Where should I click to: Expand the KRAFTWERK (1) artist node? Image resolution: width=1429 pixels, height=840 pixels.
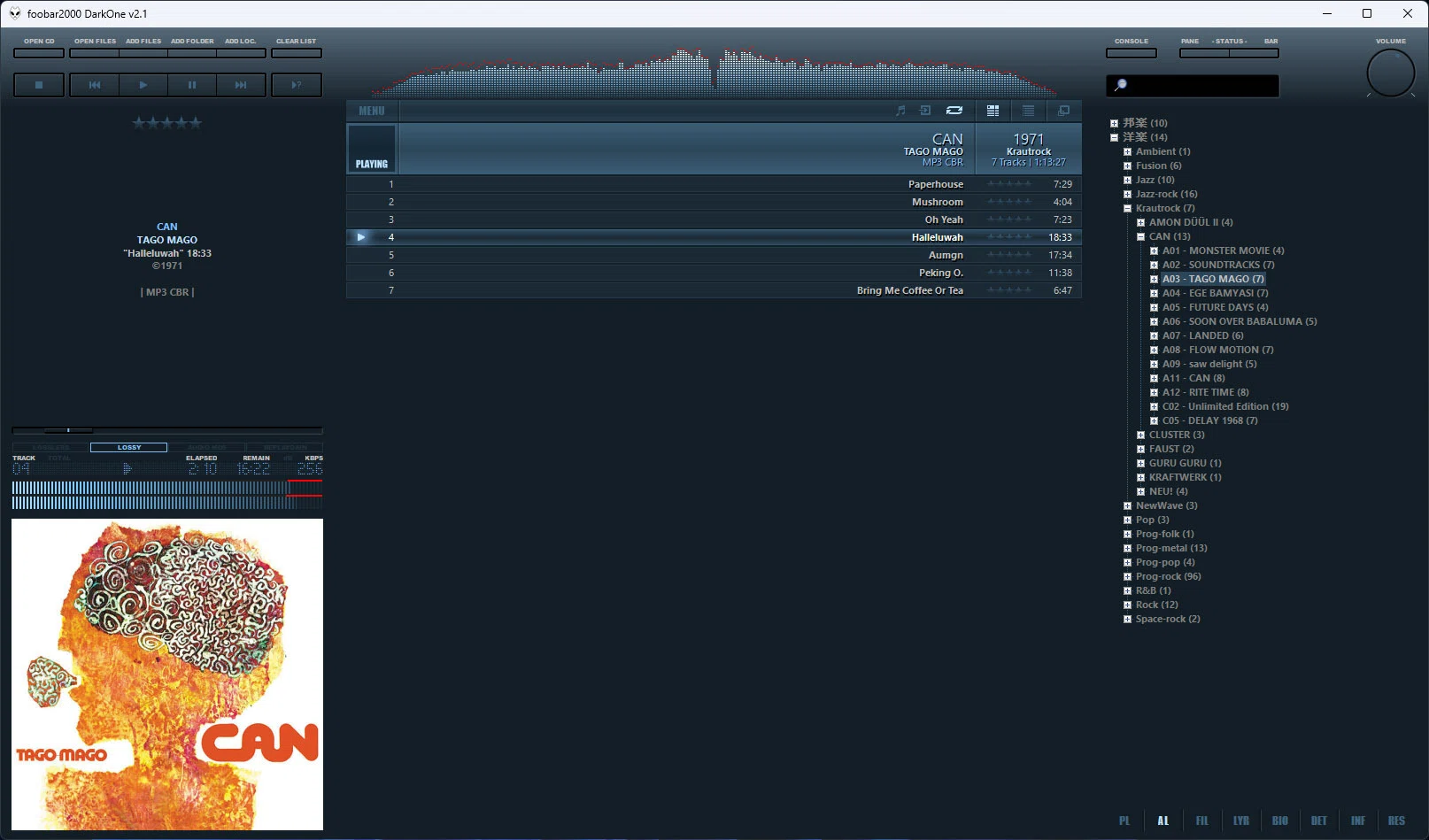pyautogui.click(x=1140, y=477)
